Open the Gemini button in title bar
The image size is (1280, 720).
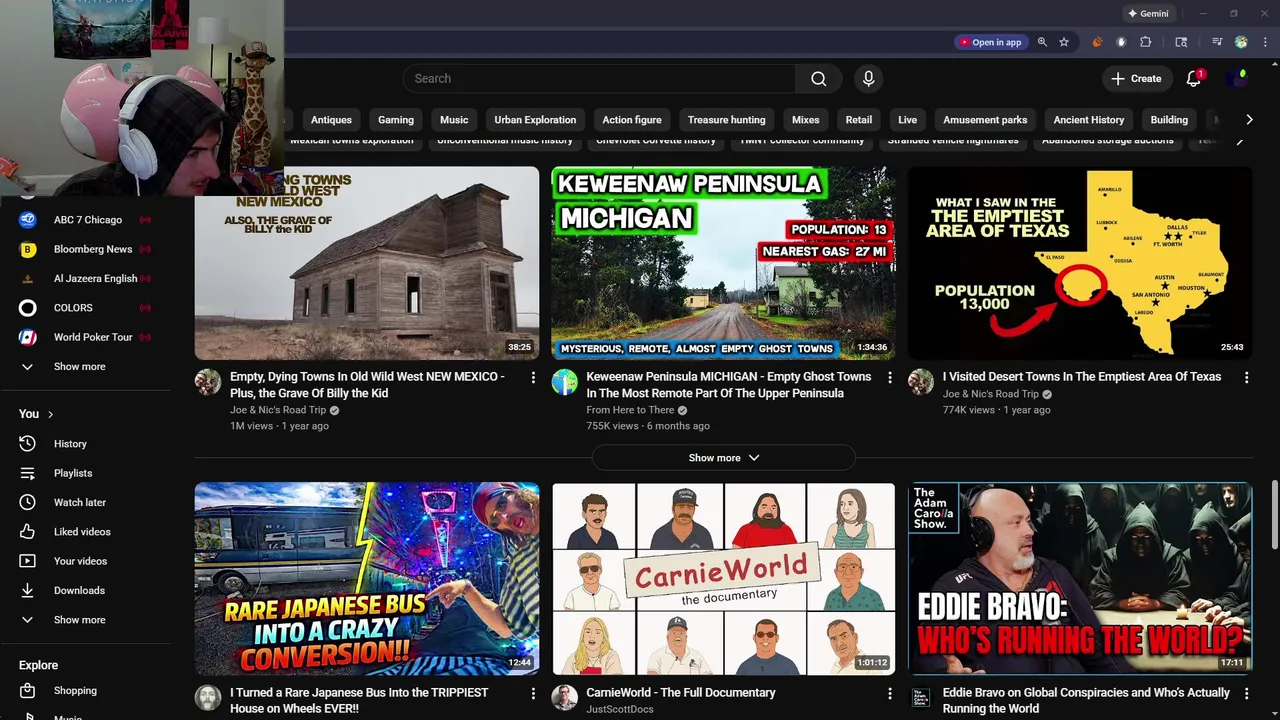pos(1148,14)
